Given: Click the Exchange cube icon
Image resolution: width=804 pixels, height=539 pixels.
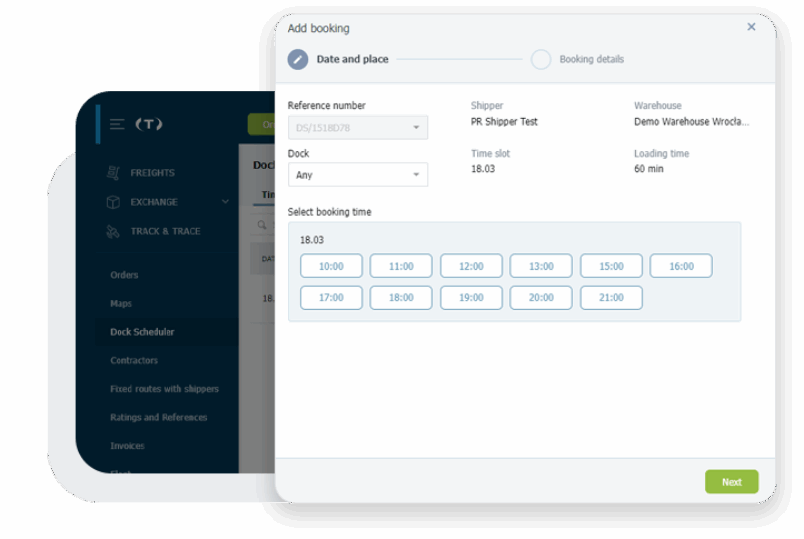Looking at the screenshot, I should (113, 202).
